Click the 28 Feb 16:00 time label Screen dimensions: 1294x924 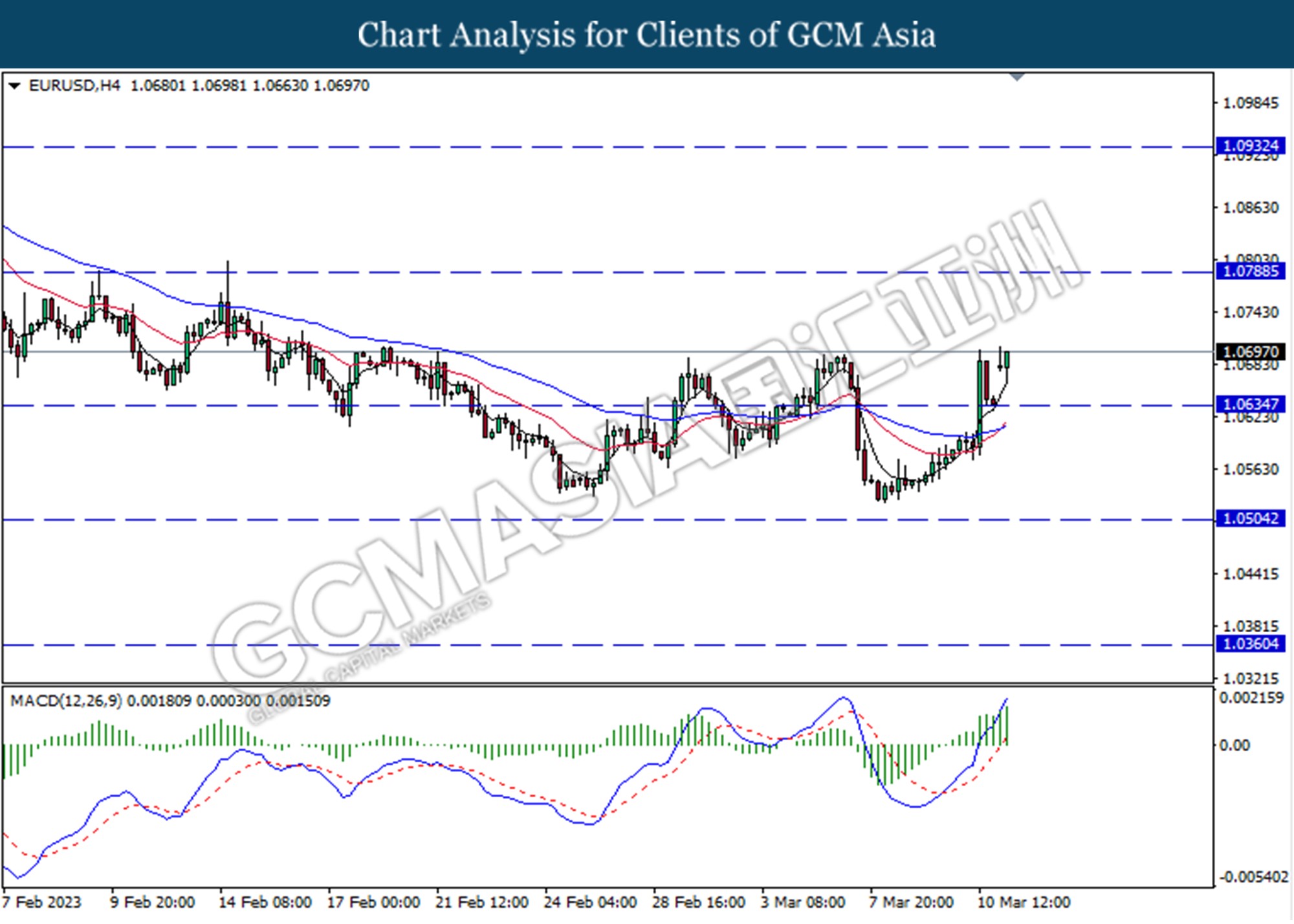point(699,903)
